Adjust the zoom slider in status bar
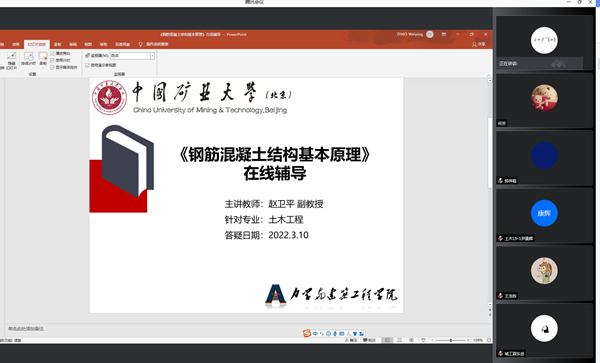The image size is (600, 363). click(451, 340)
